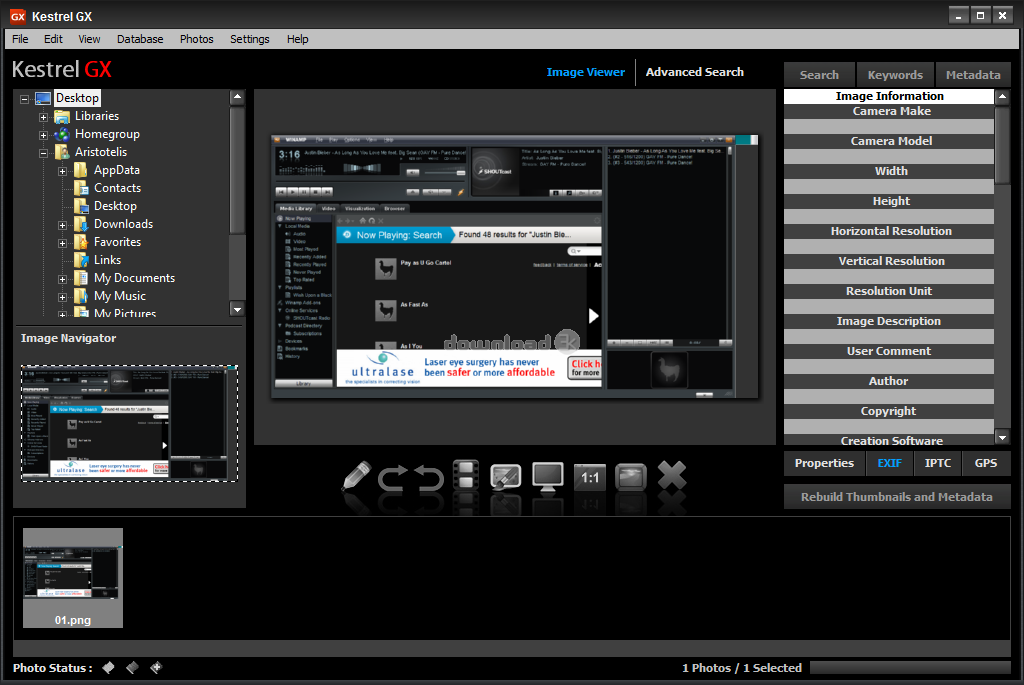Click the second dark Photo Status flag
This screenshot has height=685, width=1024.
[x=132, y=667]
